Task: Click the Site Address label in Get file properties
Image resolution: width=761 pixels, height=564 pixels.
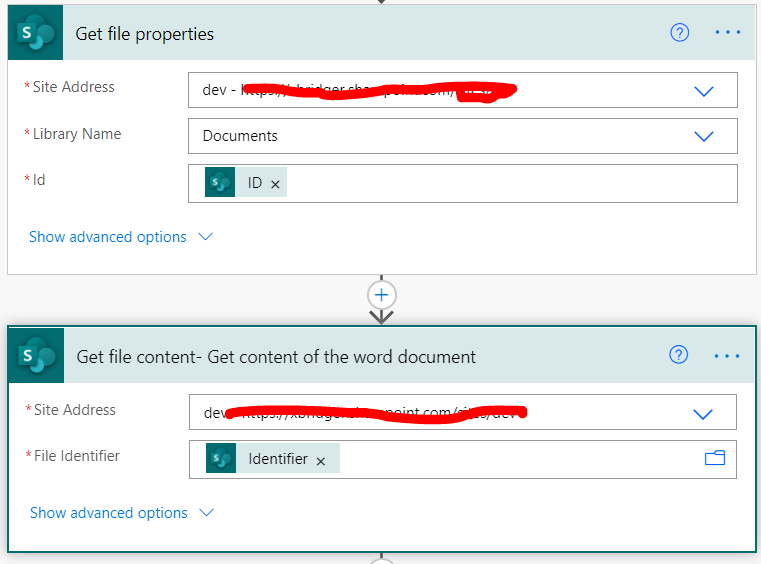Action: click(x=74, y=87)
